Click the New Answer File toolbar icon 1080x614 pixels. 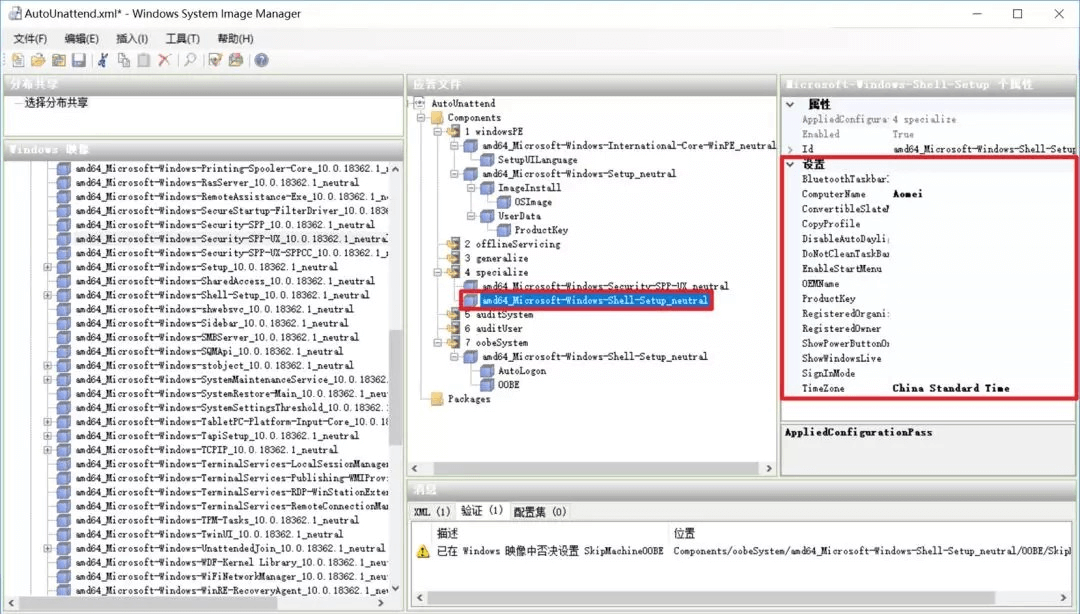pos(19,60)
